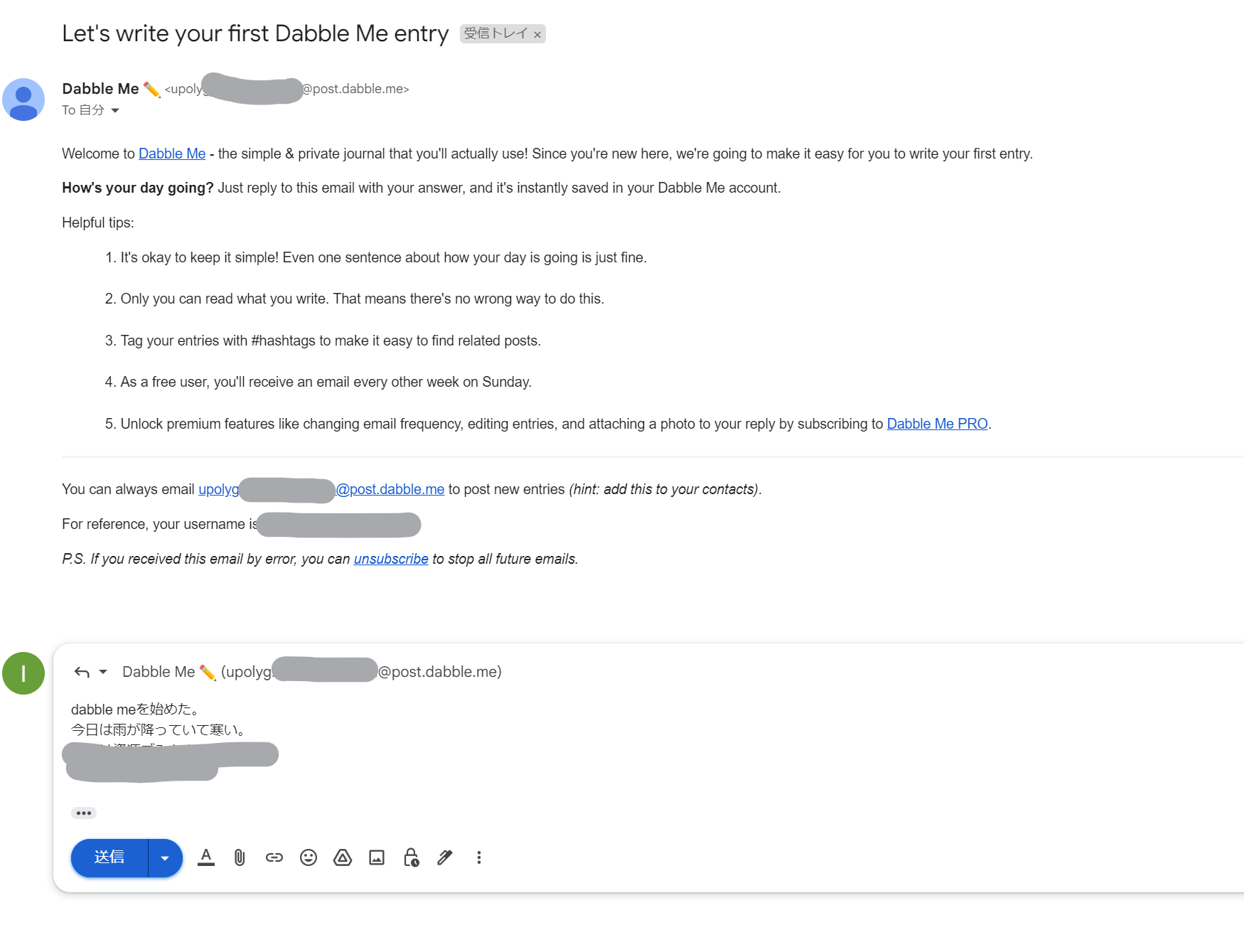Expand send options arrow beside 送信

[x=165, y=857]
